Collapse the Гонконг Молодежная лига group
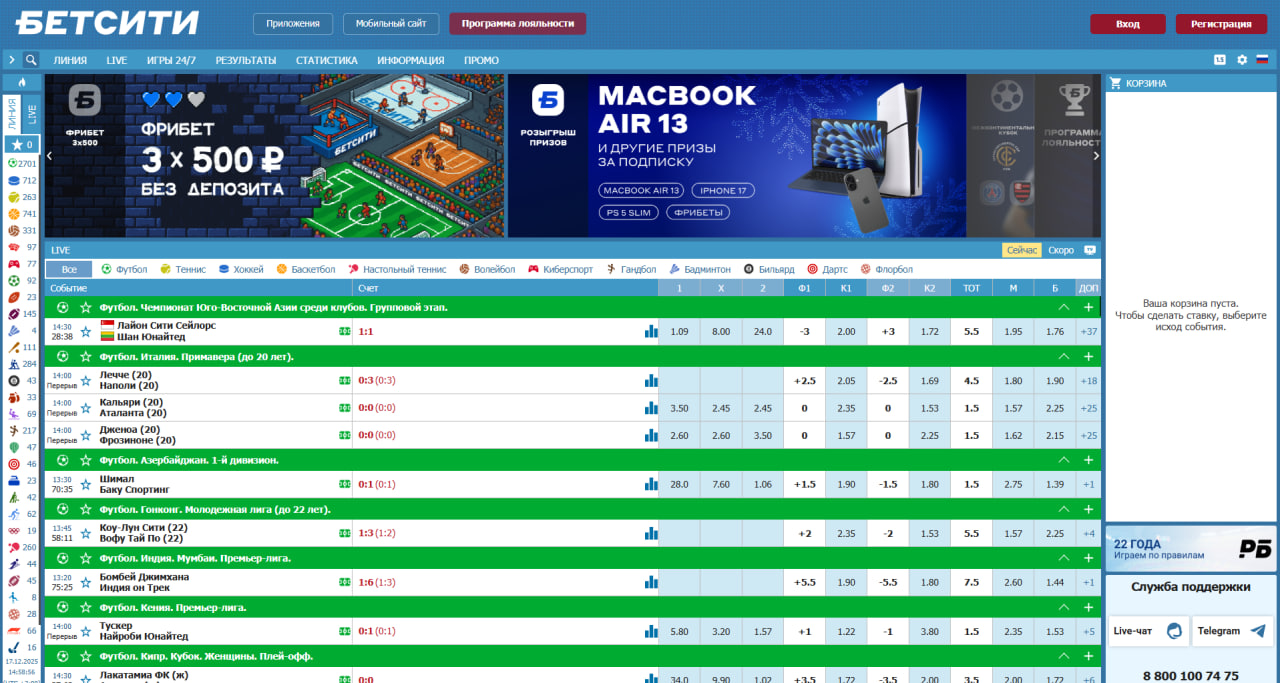Screen dimensions: 1280x683 [x=1064, y=509]
